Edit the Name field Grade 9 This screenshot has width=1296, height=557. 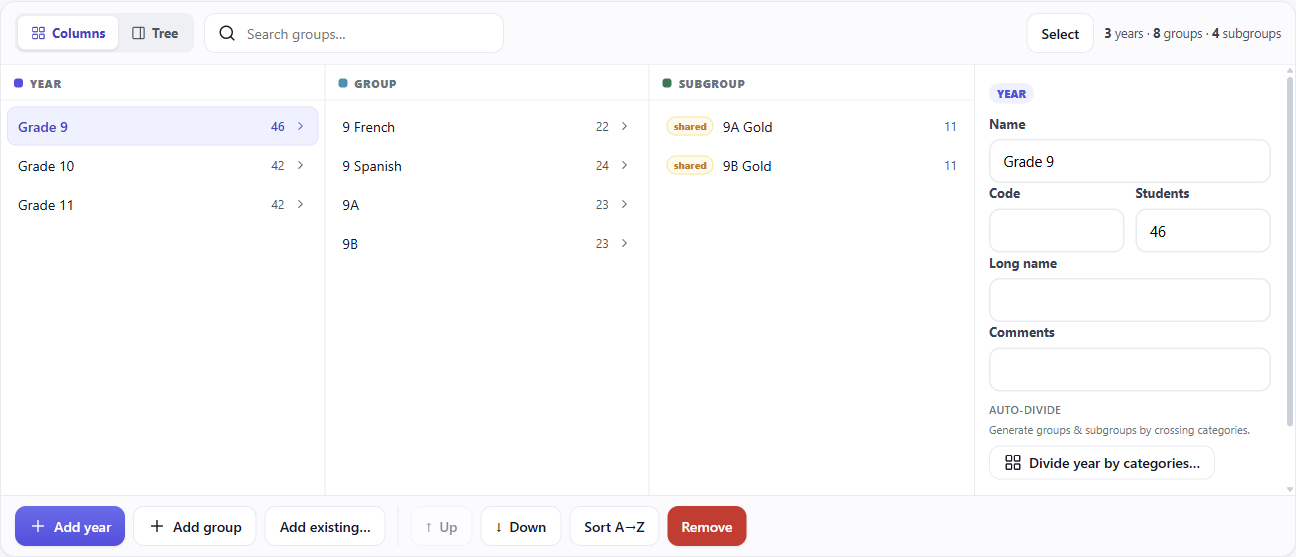pyautogui.click(x=1129, y=161)
